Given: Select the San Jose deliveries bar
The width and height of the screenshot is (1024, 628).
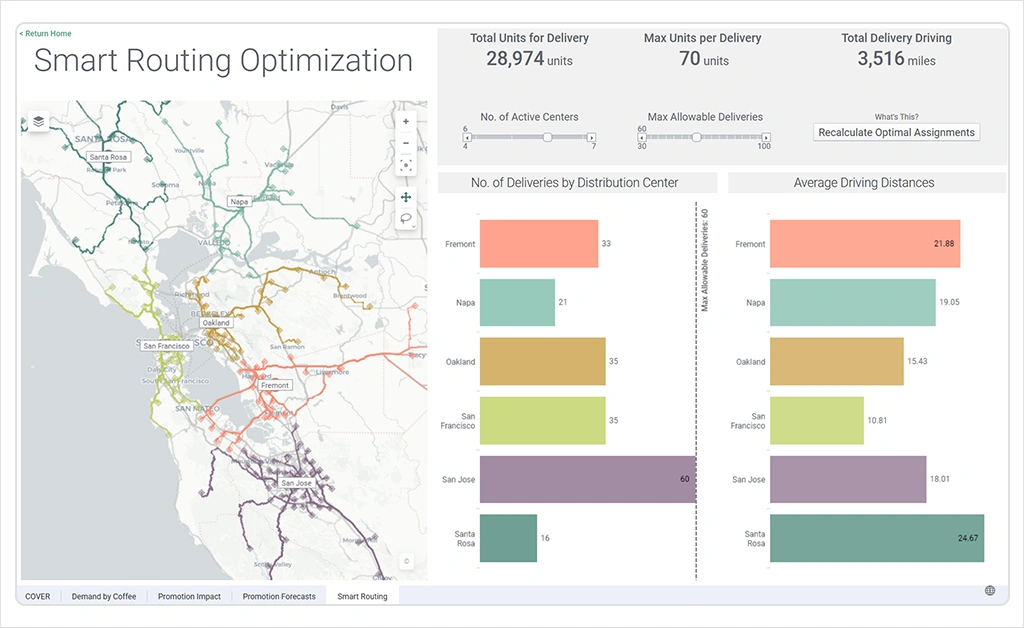Looking at the screenshot, I should [x=587, y=479].
